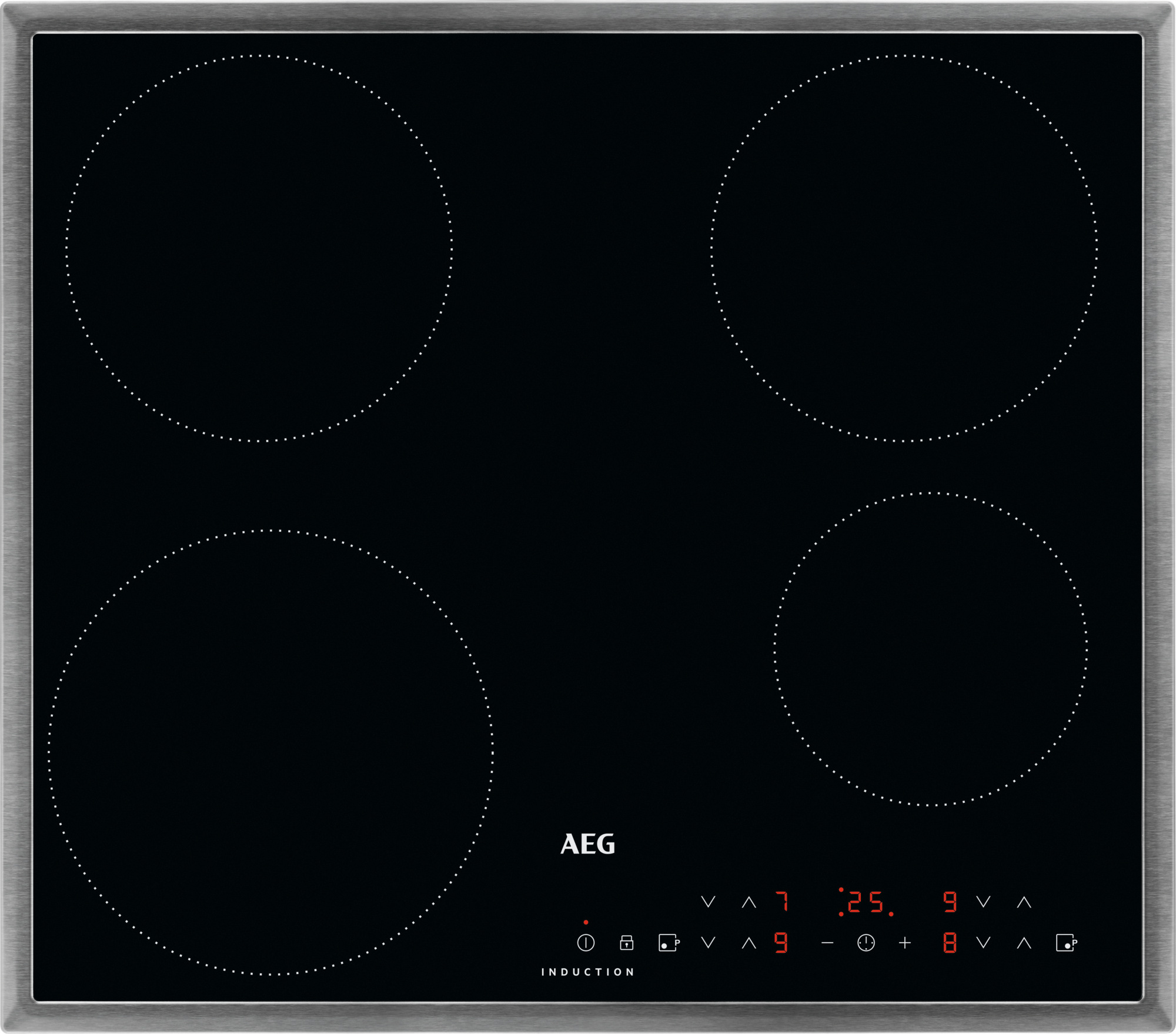Lower heat next to upper-left 7 display
1176x1034 pixels.
[709, 902]
